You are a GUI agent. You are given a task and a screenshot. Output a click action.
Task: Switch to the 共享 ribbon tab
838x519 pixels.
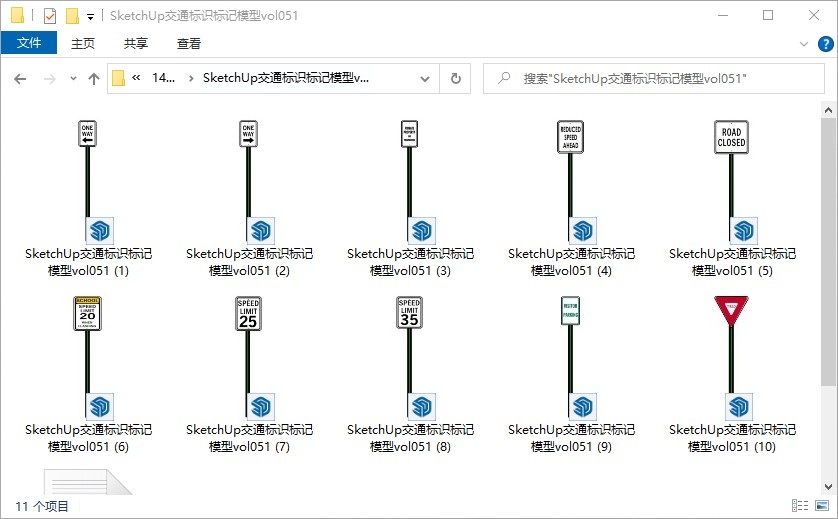tap(136, 43)
